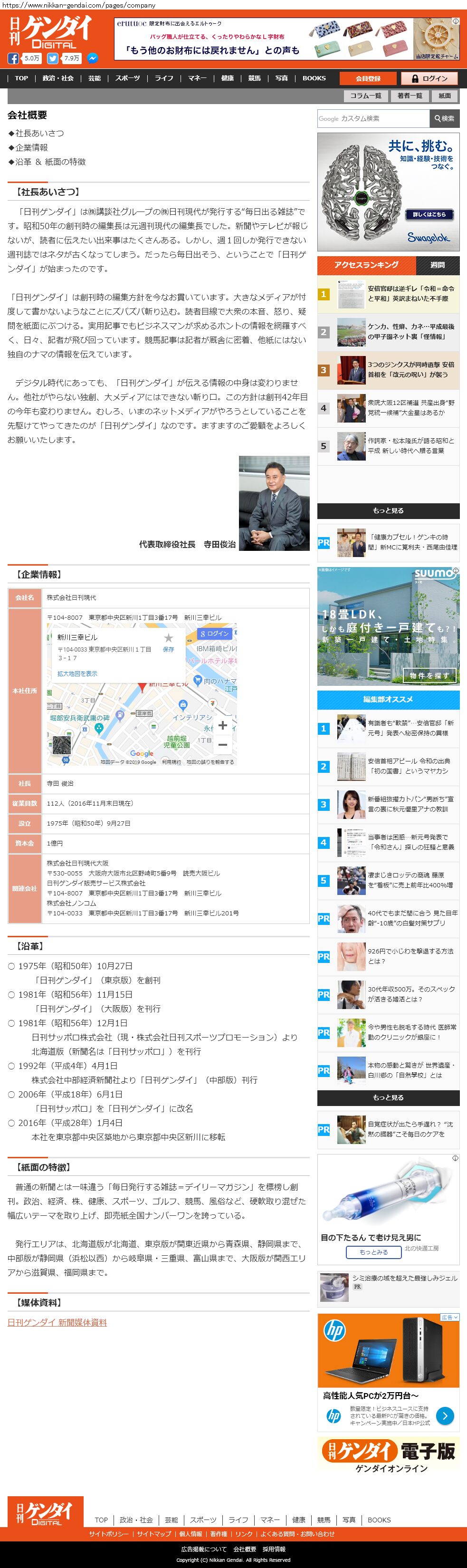This screenshot has height=1568, width=467.
Task: Click the ad info icon on the SUUMO ad
Action: 456,571
